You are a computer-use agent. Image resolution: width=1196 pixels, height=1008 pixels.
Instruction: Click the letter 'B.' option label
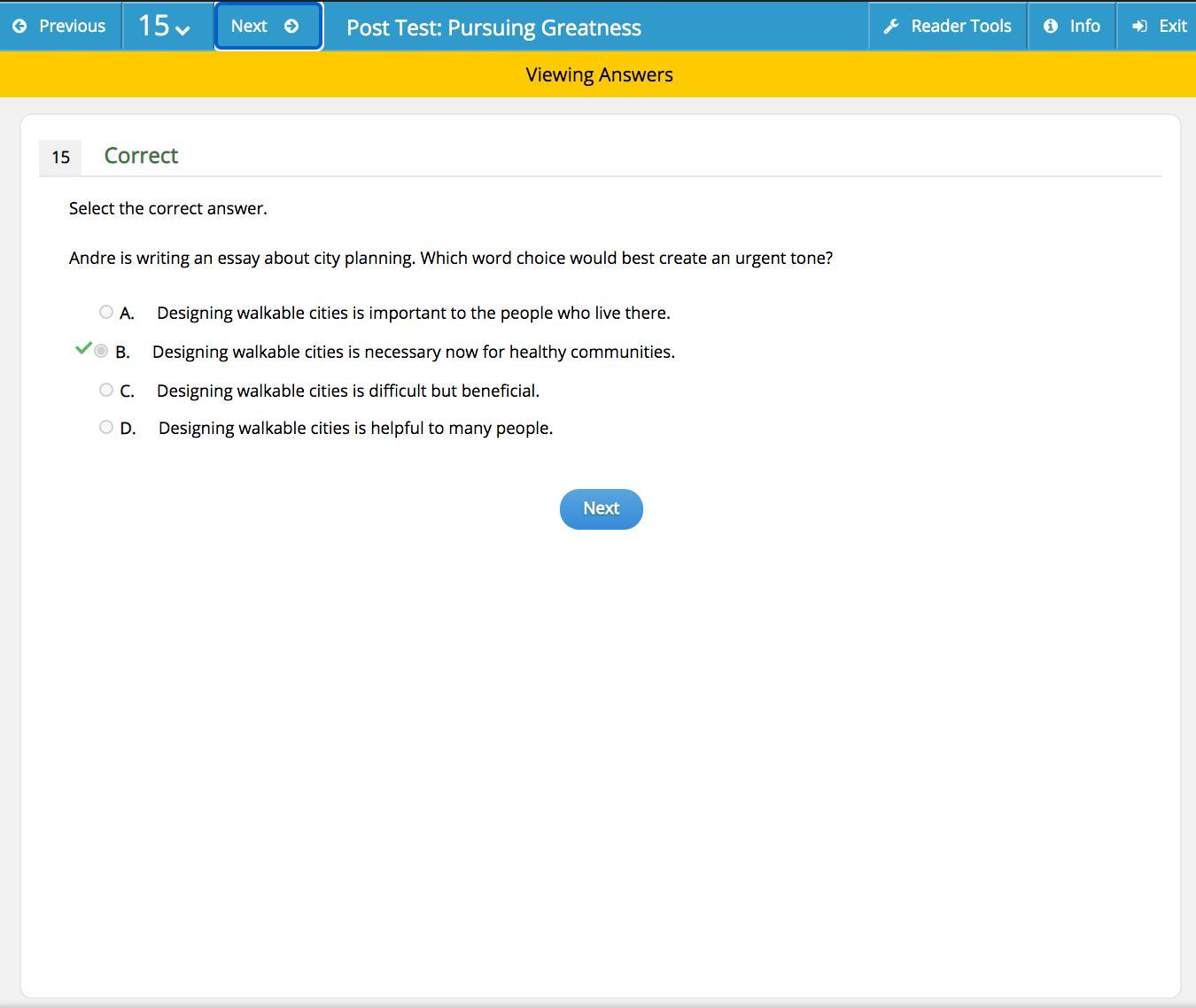[122, 353]
